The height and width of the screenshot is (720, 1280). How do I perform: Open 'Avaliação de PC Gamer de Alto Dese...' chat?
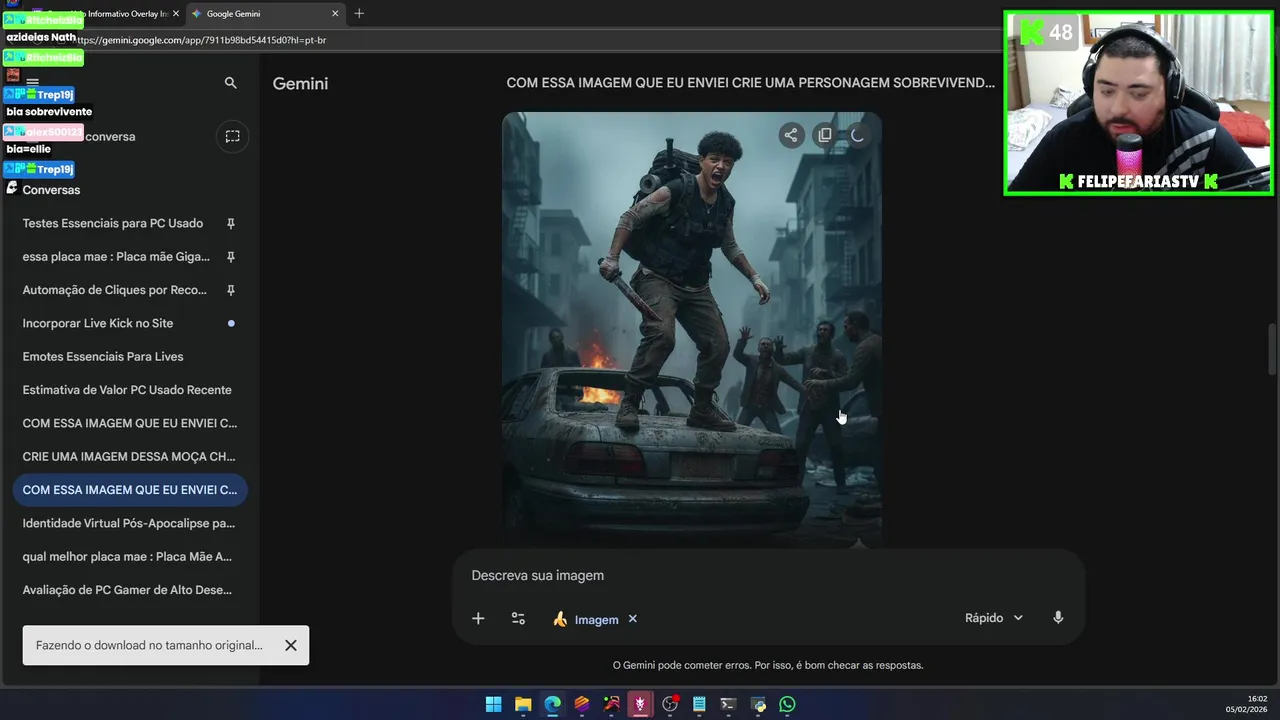pos(130,590)
